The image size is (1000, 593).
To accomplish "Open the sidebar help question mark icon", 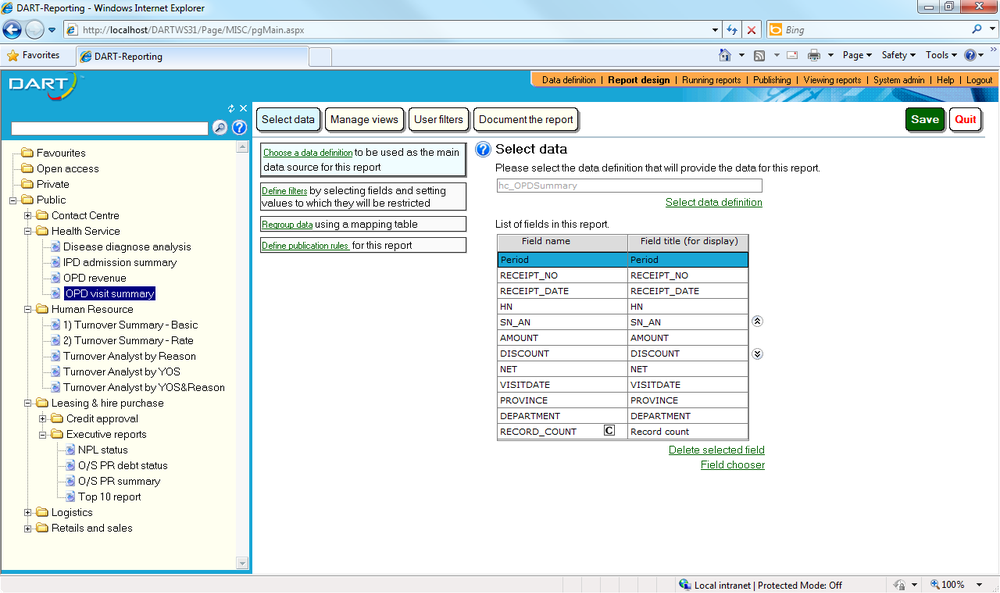I will coord(239,128).
